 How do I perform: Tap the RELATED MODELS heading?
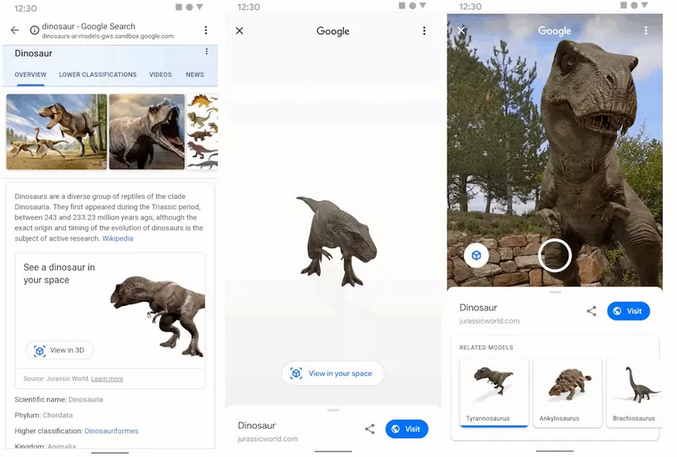[486, 347]
